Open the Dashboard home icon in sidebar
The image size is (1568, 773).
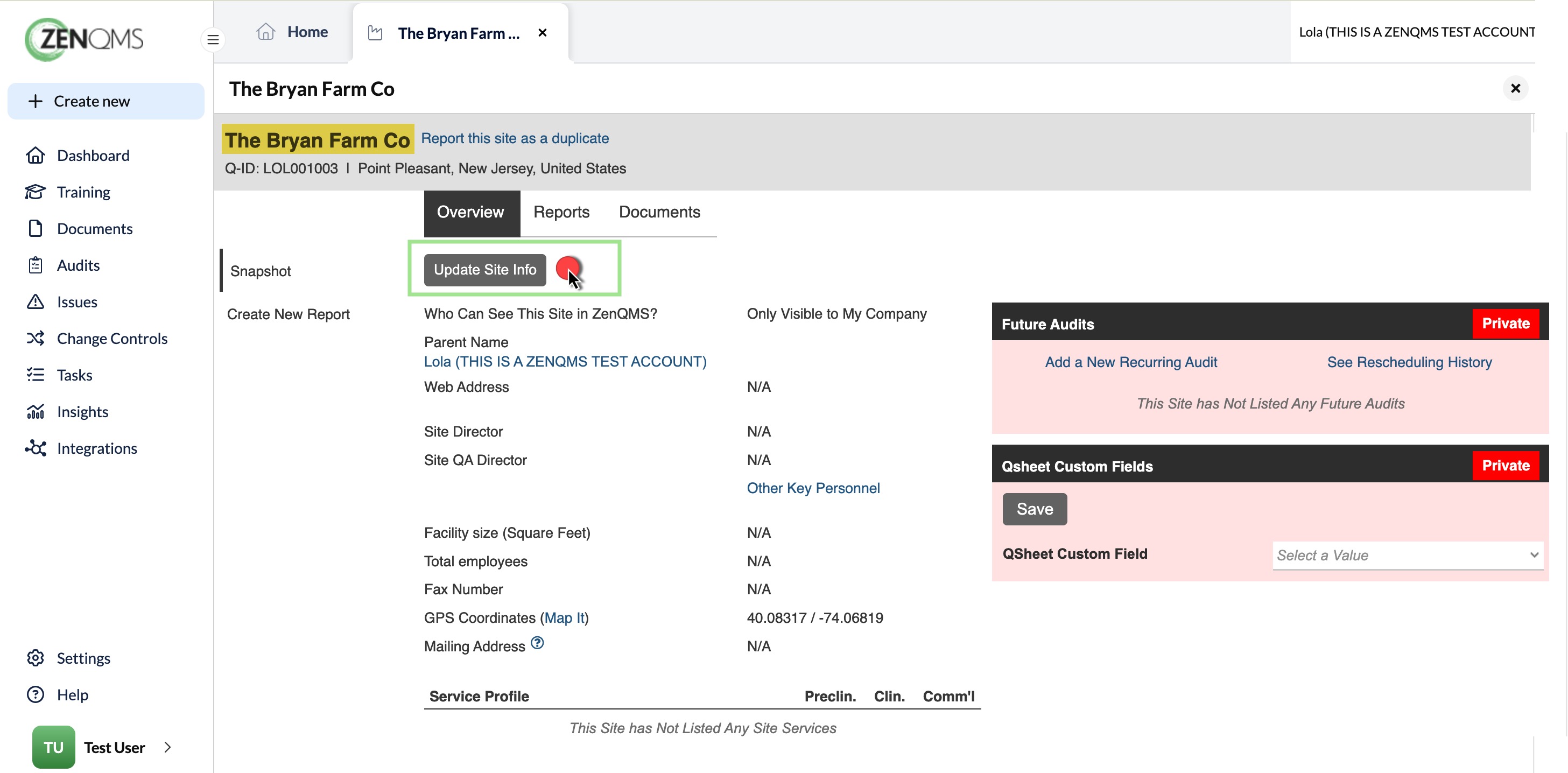[36, 155]
